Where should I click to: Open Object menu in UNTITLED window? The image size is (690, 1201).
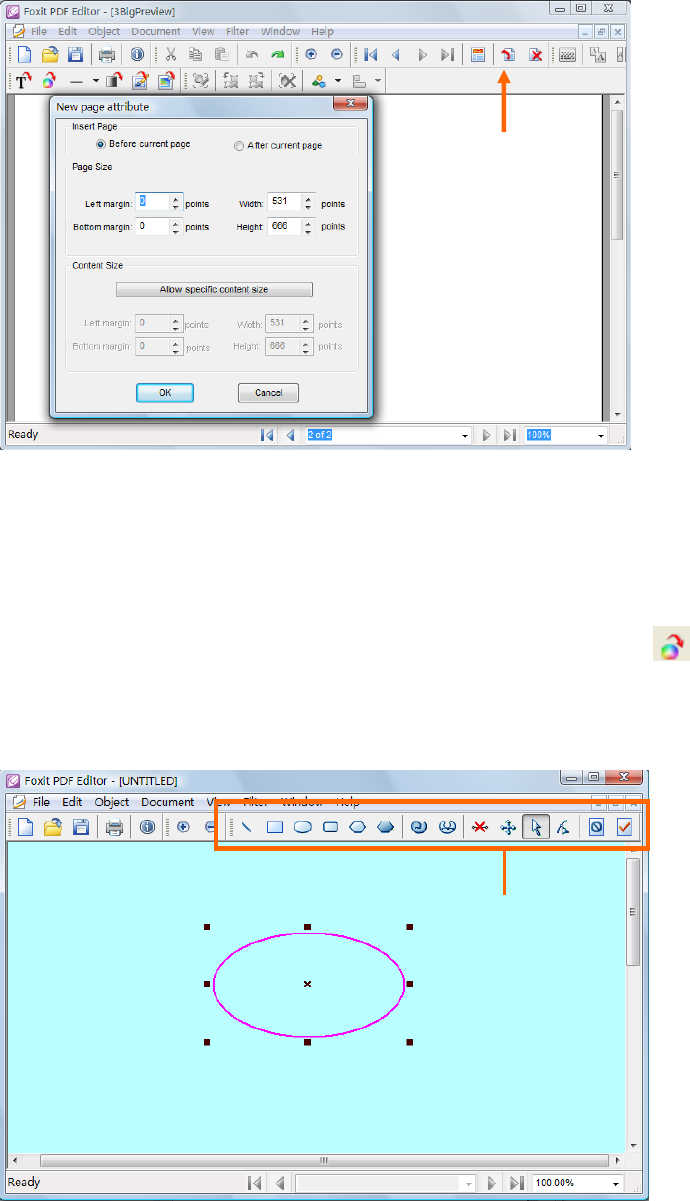[112, 802]
